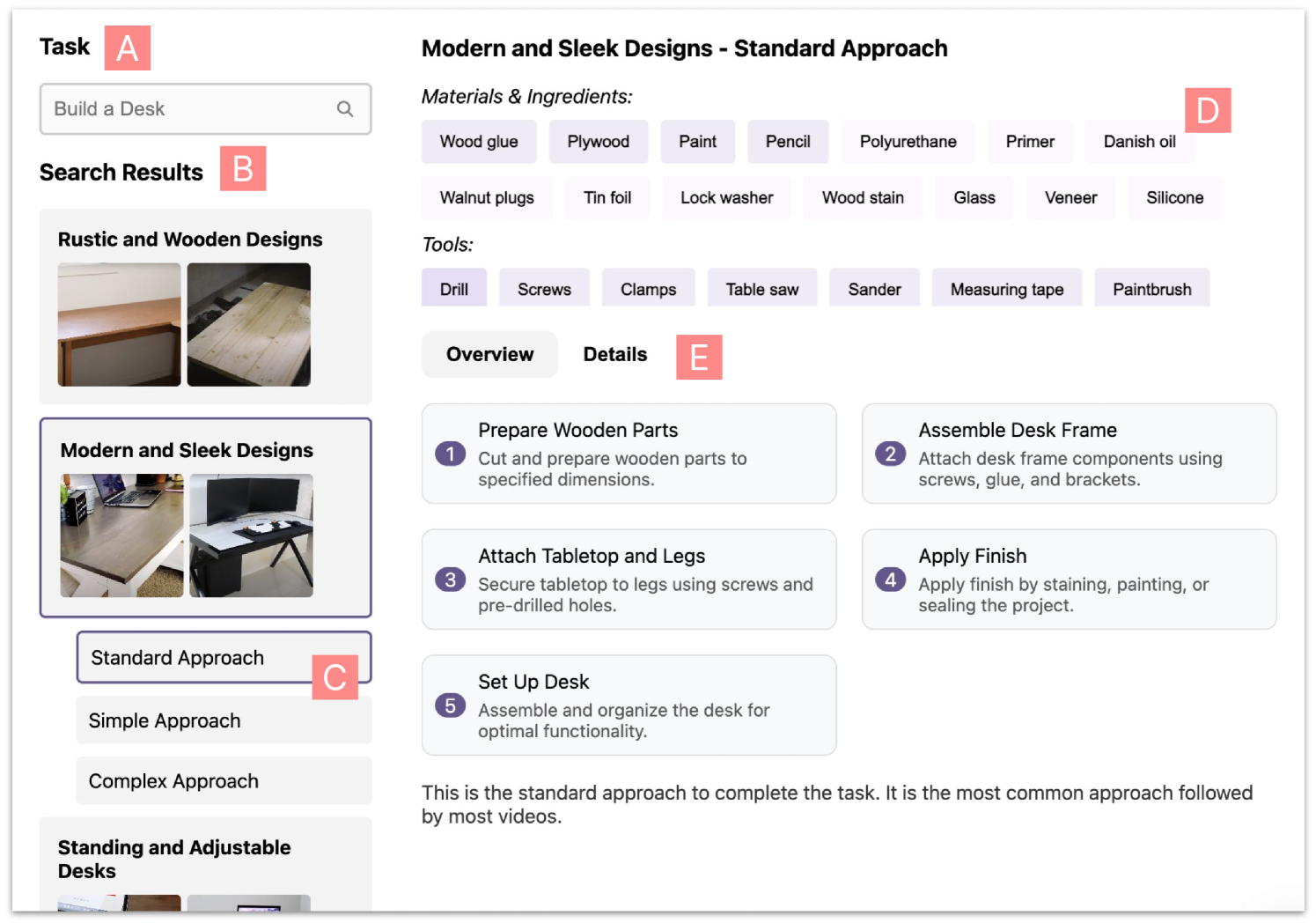Click the Wood glue material chip
The height and width of the screenshot is (923, 1316).
coord(479,142)
